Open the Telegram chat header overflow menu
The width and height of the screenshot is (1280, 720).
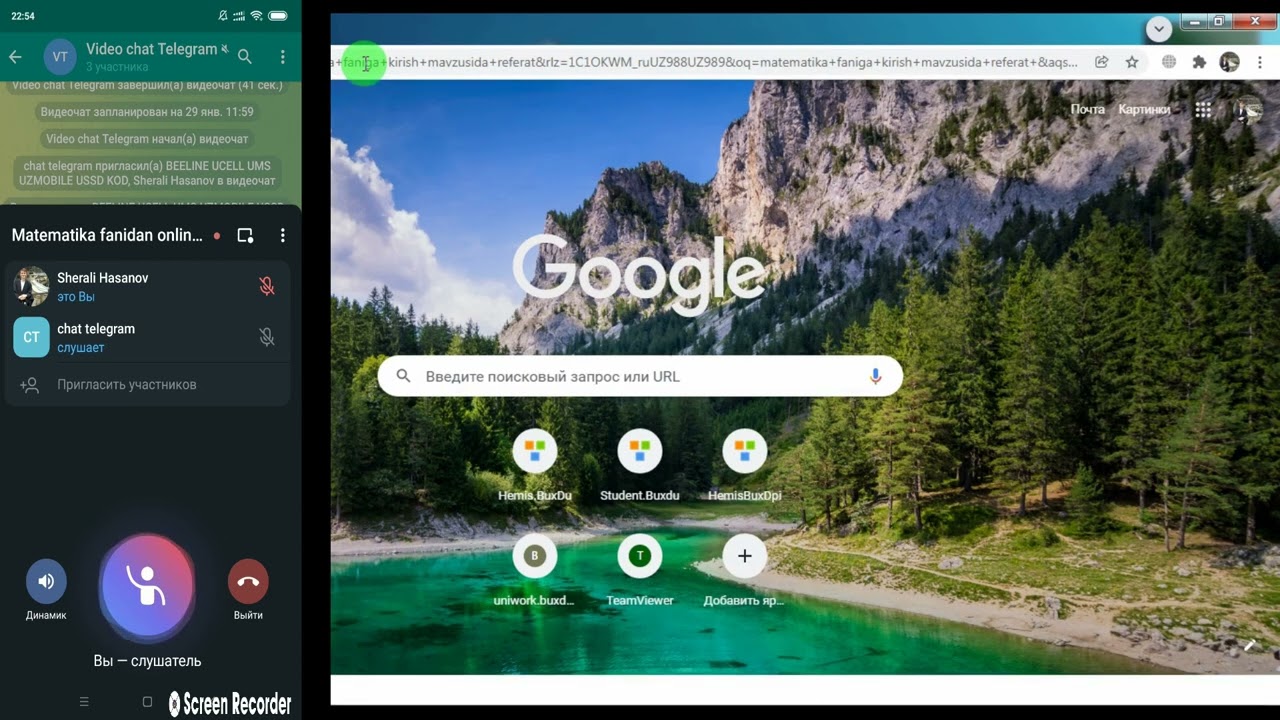tap(283, 57)
